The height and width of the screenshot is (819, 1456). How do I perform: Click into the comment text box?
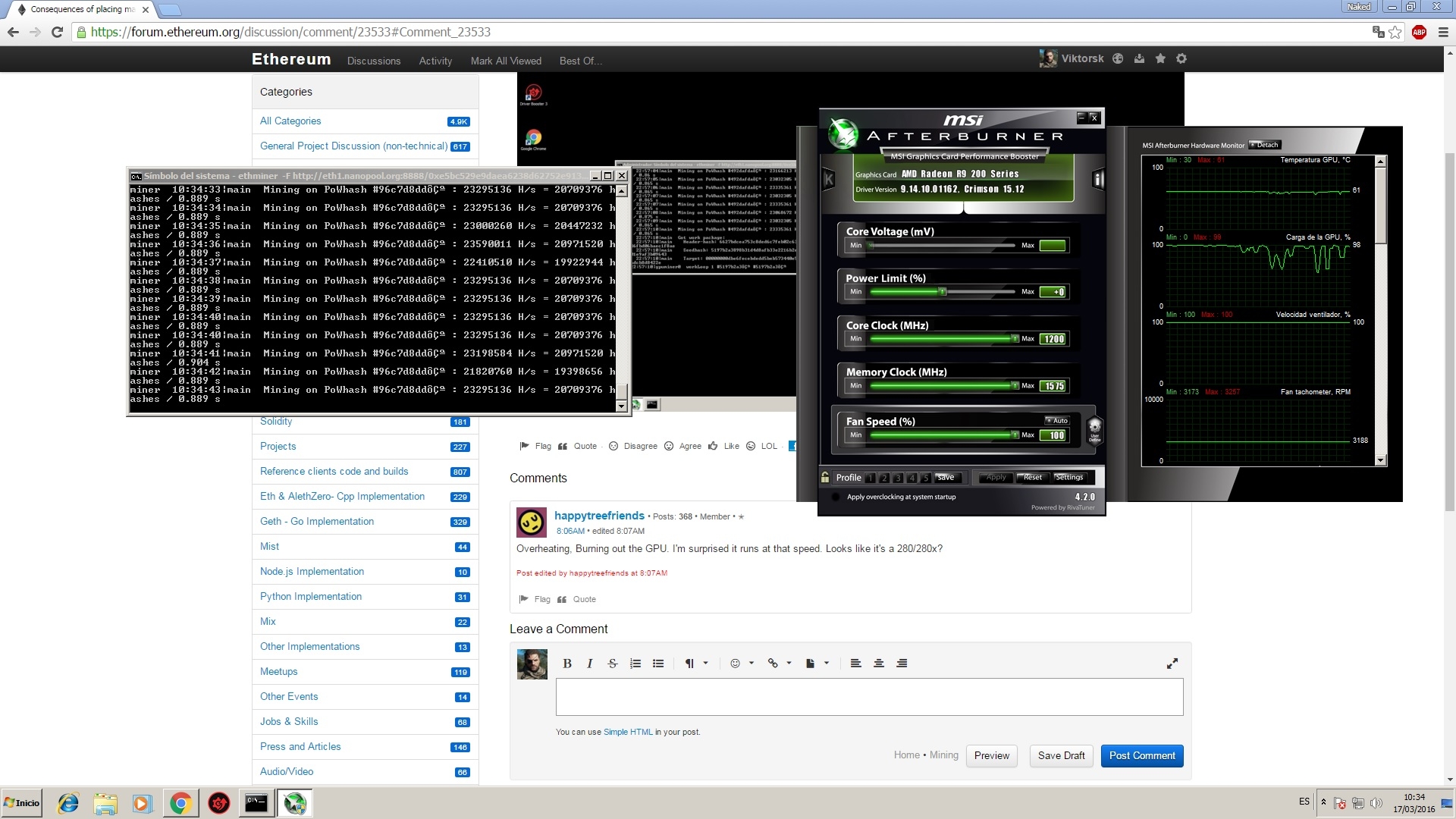click(x=869, y=697)
